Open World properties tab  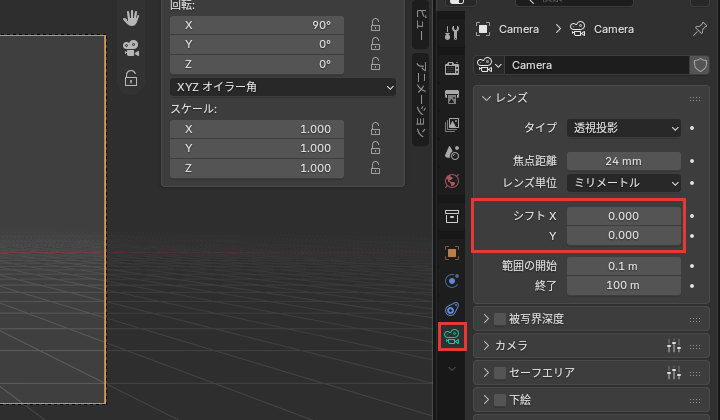click(452, 181)
